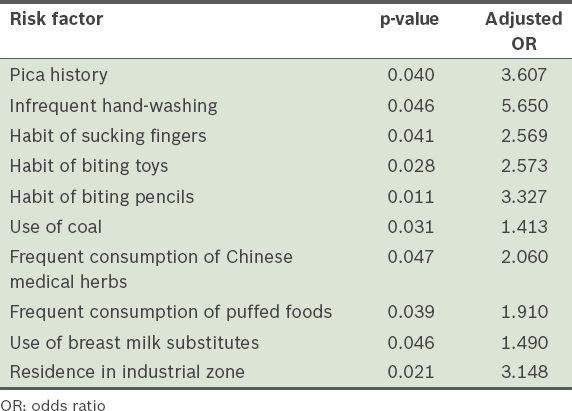This screenshot has width=572, height=411.
Task: Select the Pica history row label
Action: 59,75
